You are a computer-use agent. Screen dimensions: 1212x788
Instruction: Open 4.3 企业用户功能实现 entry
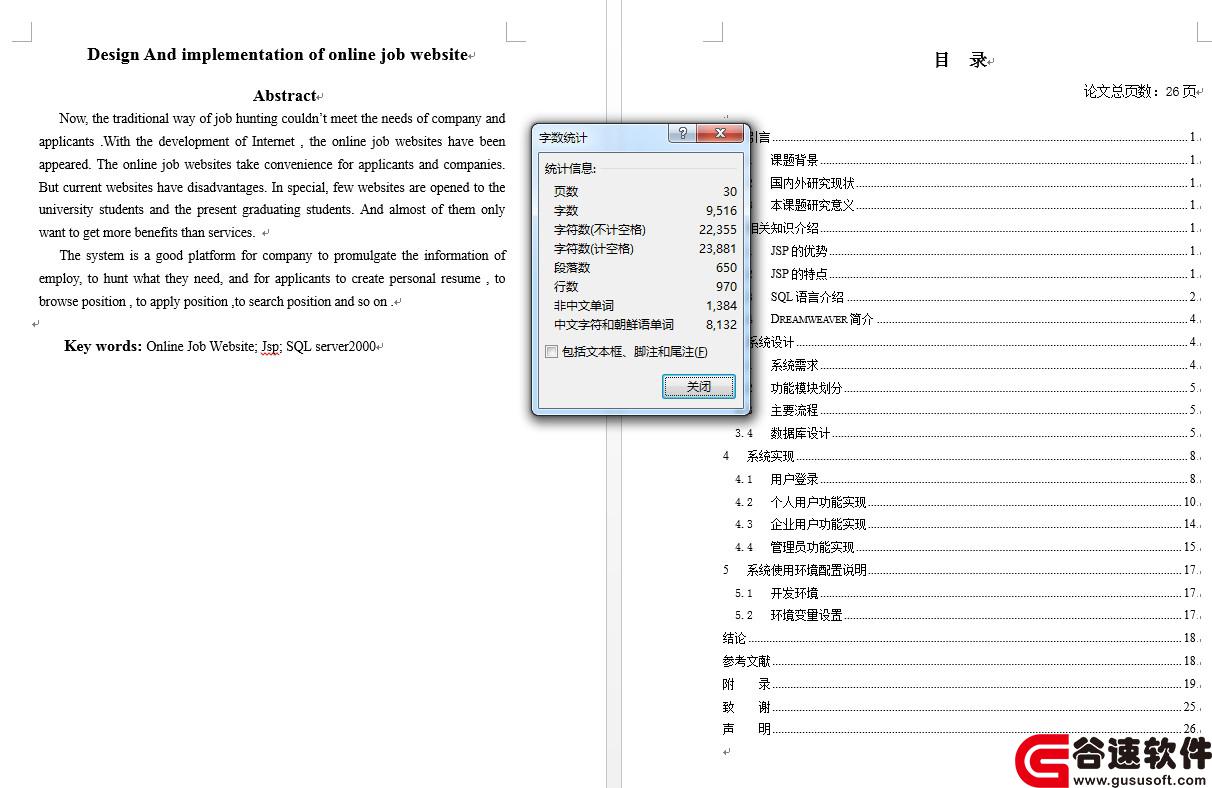tap(966, 524)
